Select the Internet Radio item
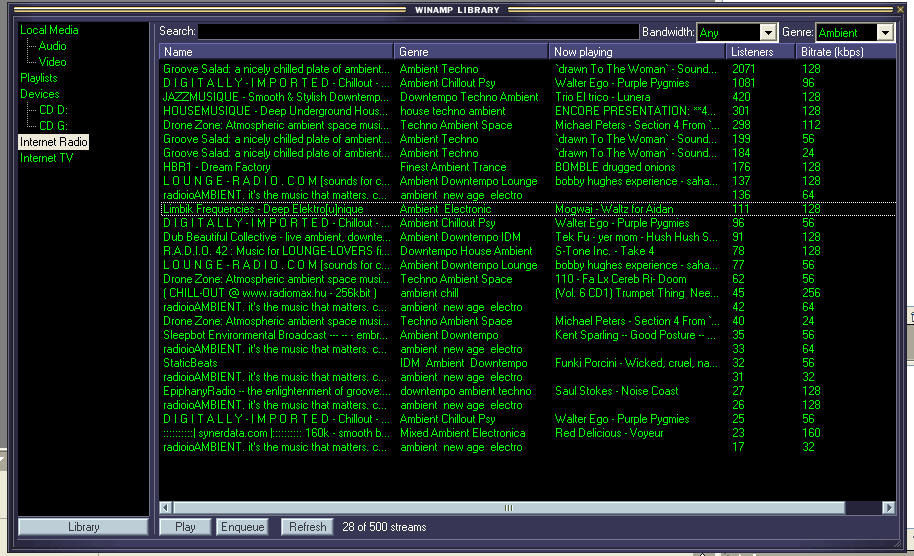914x556 pixels. (54, 142)
